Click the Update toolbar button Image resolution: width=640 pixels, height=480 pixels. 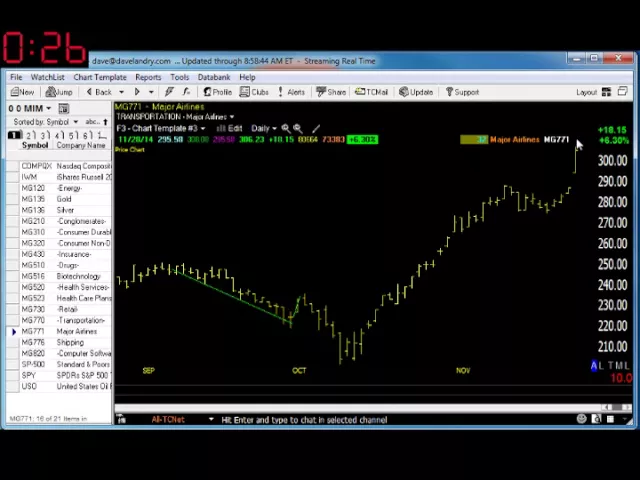[x=416, y=92]
